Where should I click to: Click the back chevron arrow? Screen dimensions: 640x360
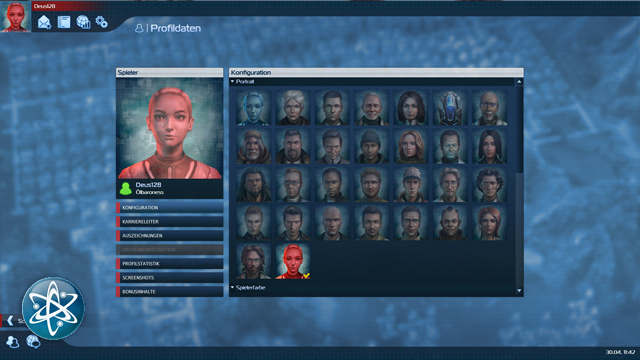pyautogui.click(x=10, y=320)
